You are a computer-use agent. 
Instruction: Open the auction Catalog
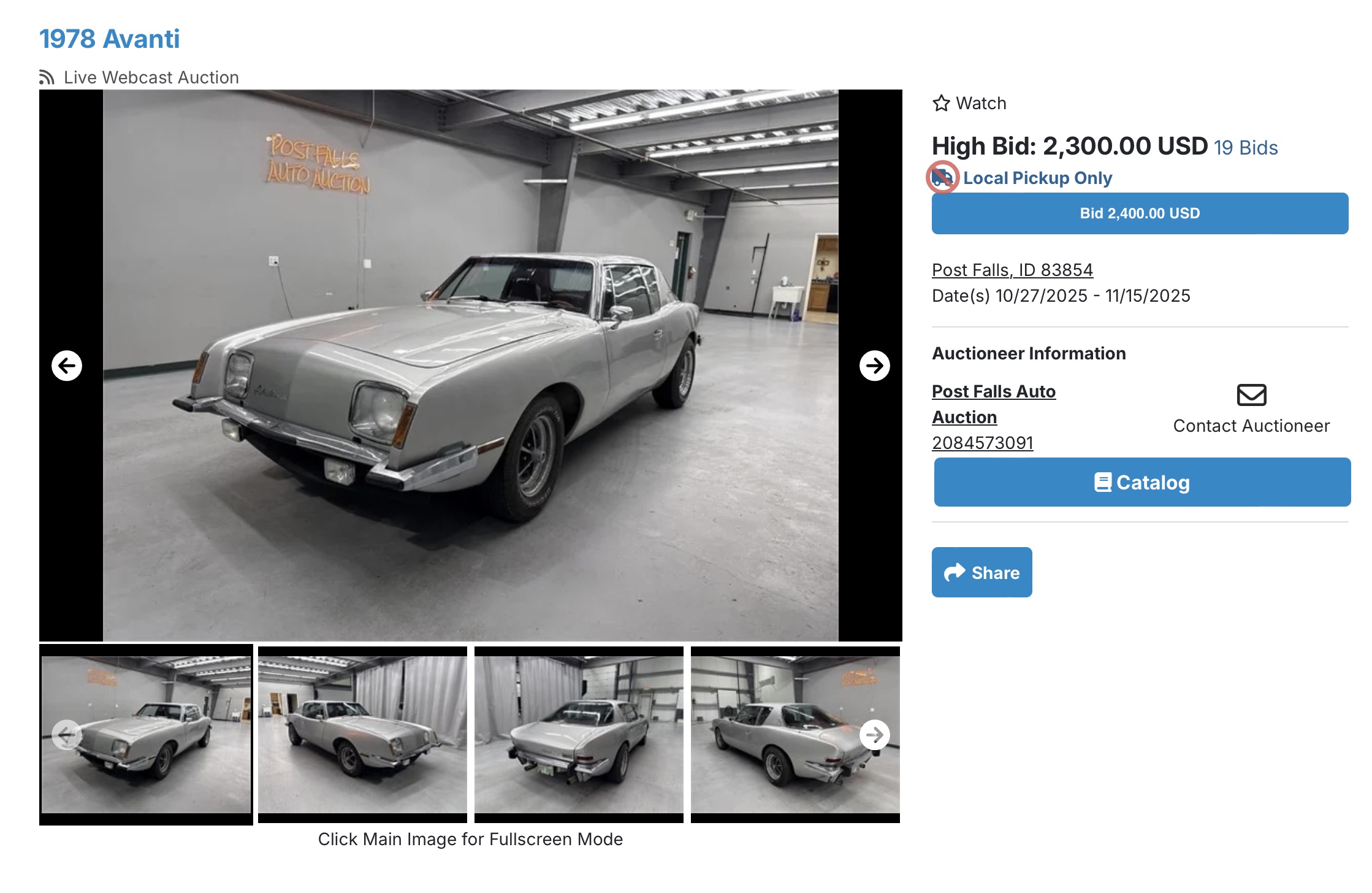coord(1142,482)
